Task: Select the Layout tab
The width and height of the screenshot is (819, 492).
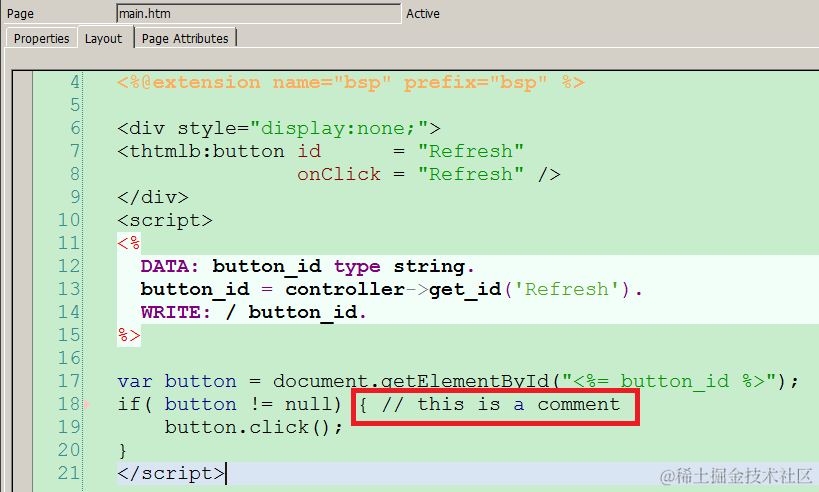Action: coord(103,39)
